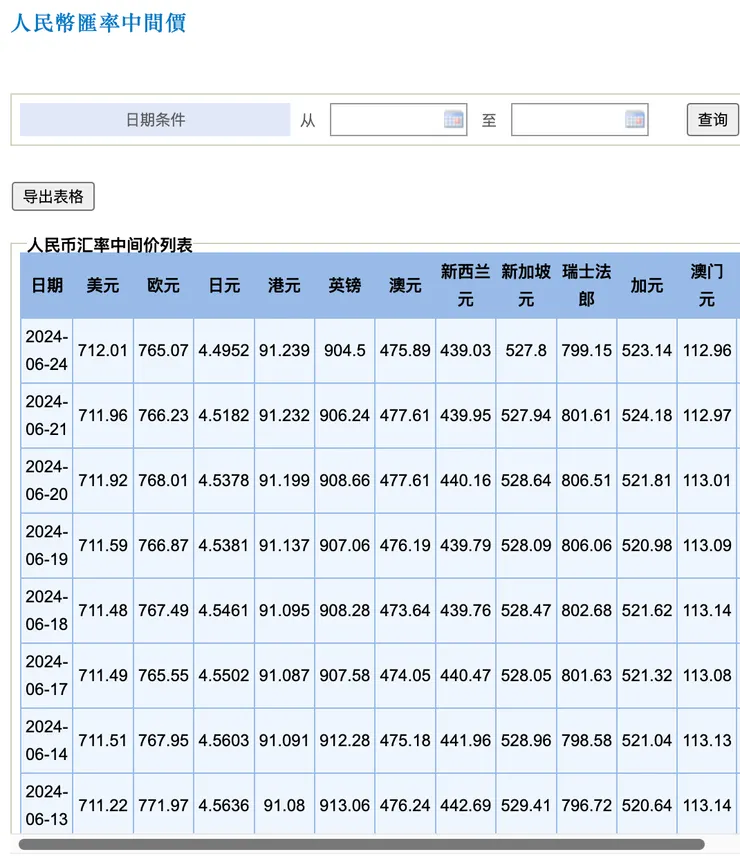Select the 澳门元 column header
The width and height of the screenshot is (740, 863).
pos(707,285)
